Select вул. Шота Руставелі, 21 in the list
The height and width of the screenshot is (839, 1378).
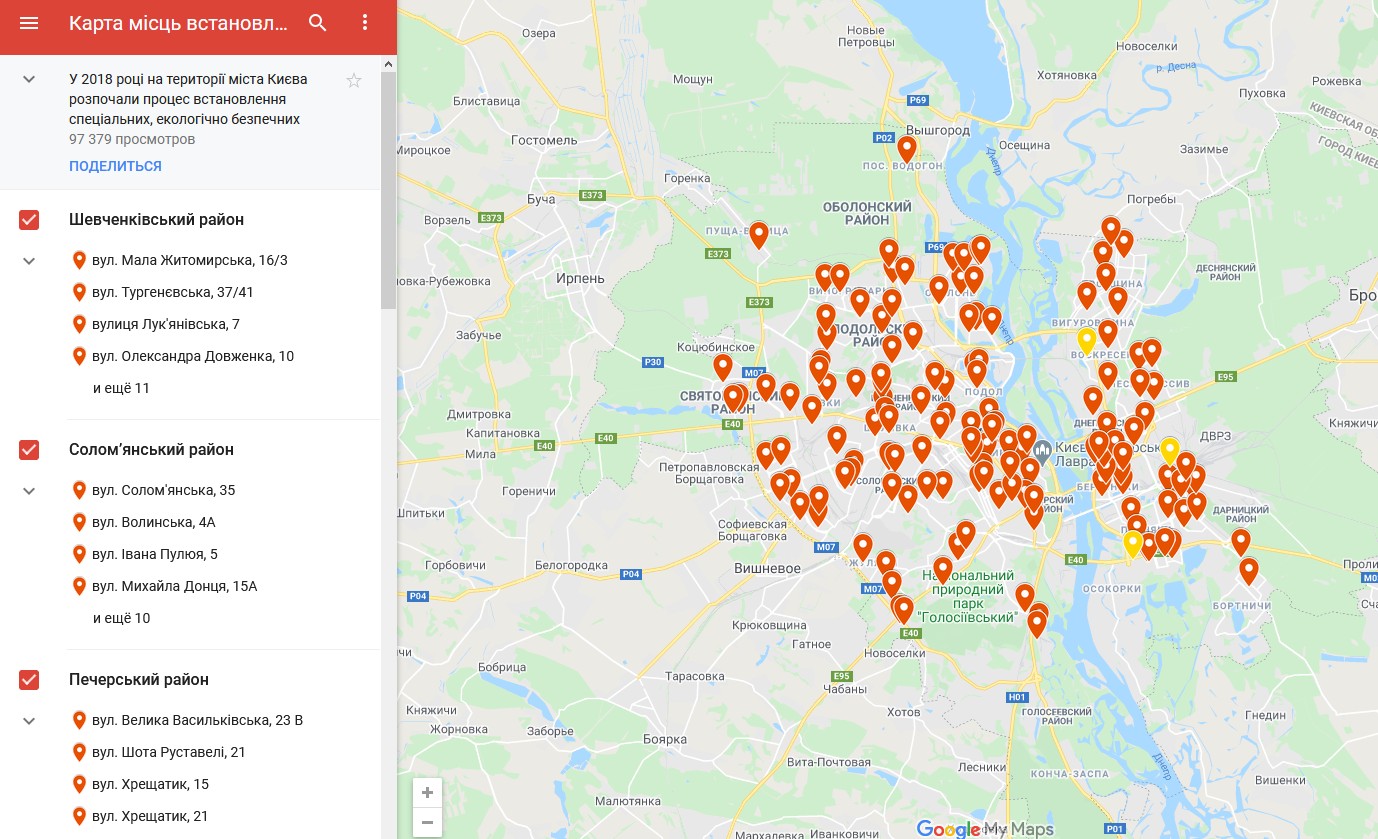(x=169, y=752)
